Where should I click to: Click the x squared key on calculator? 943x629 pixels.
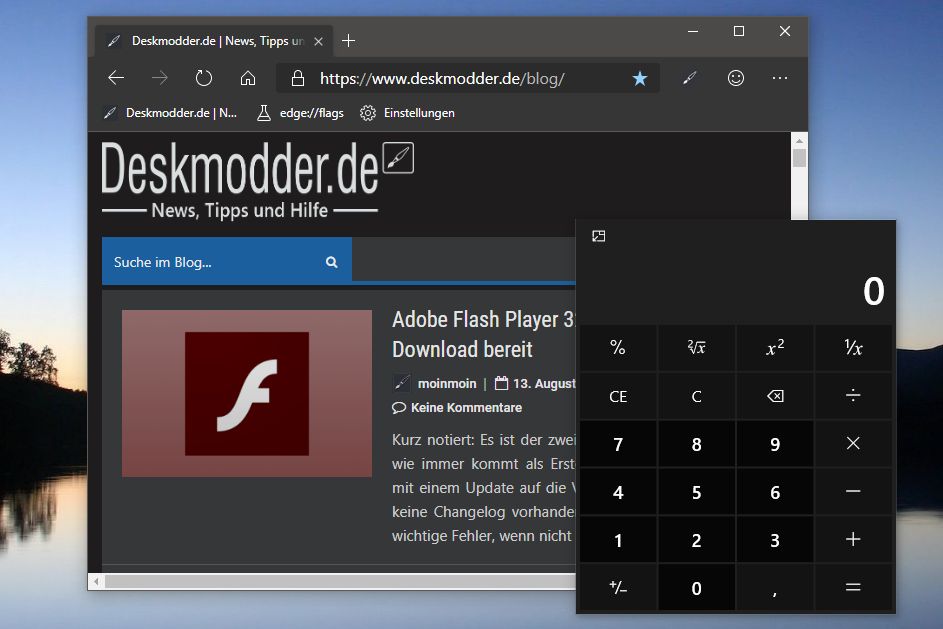[x=775, y=348]
